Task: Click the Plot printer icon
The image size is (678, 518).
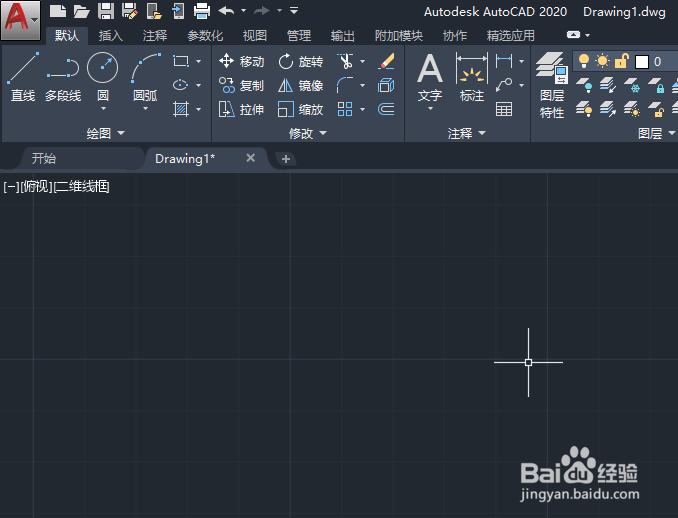Action: [x=201, y=11]
